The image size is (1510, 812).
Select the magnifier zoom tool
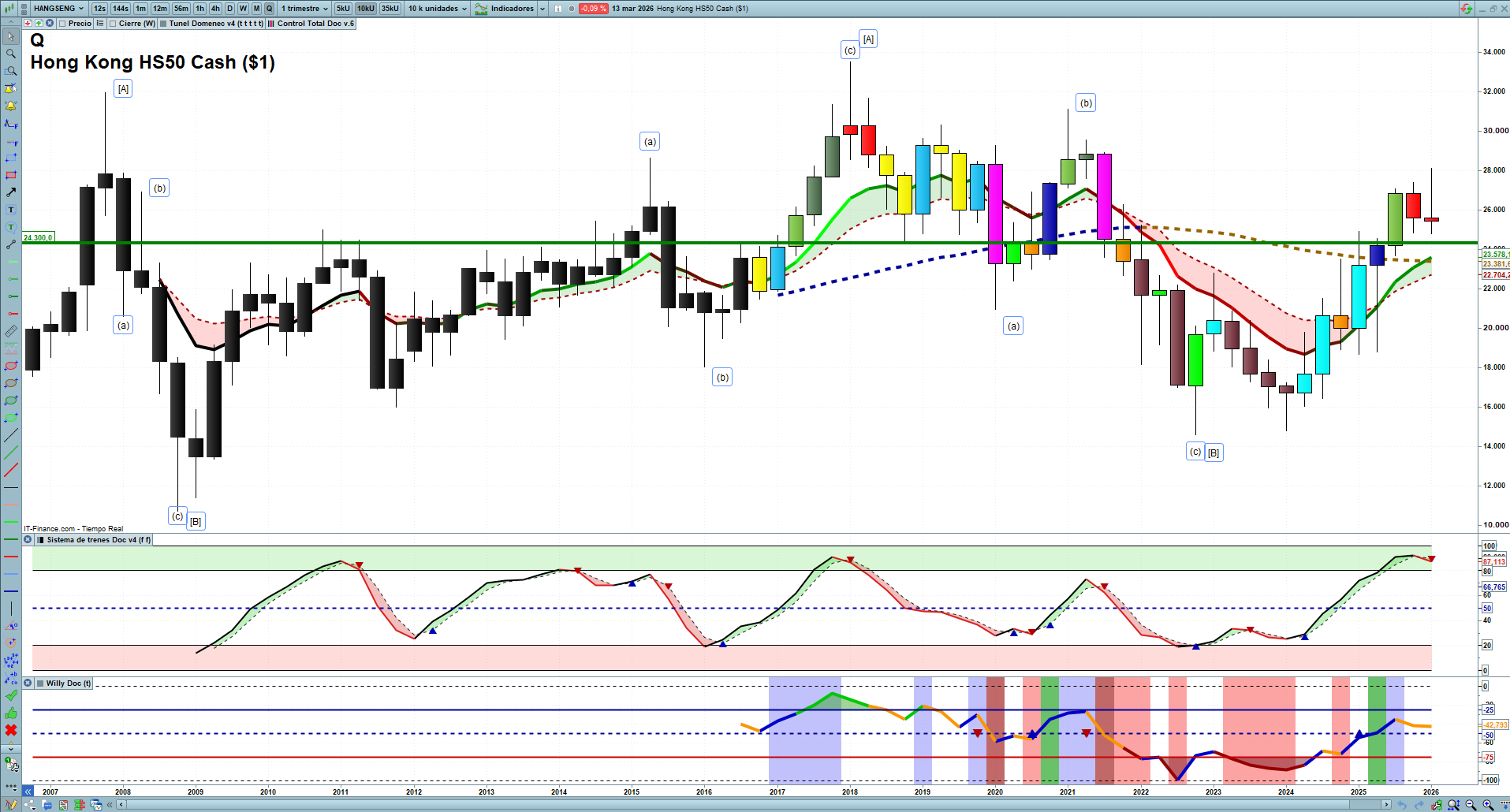pos(11,54)
